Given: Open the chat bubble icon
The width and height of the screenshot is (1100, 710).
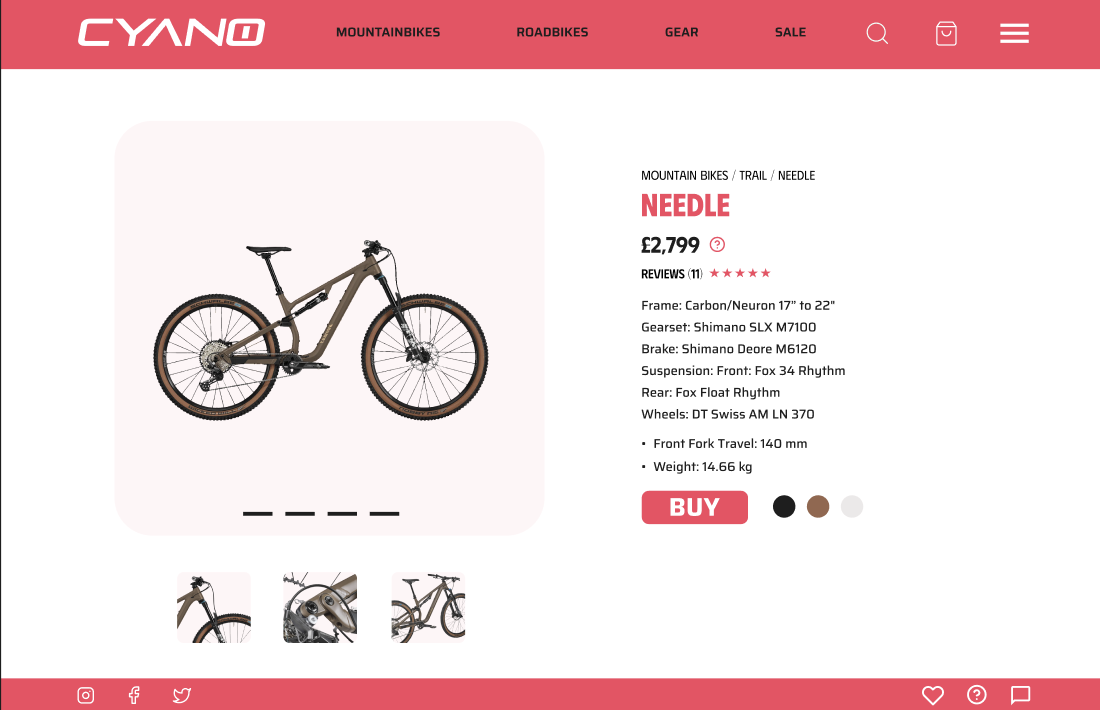Looking at the screenshot, I should pos(1020,695).
